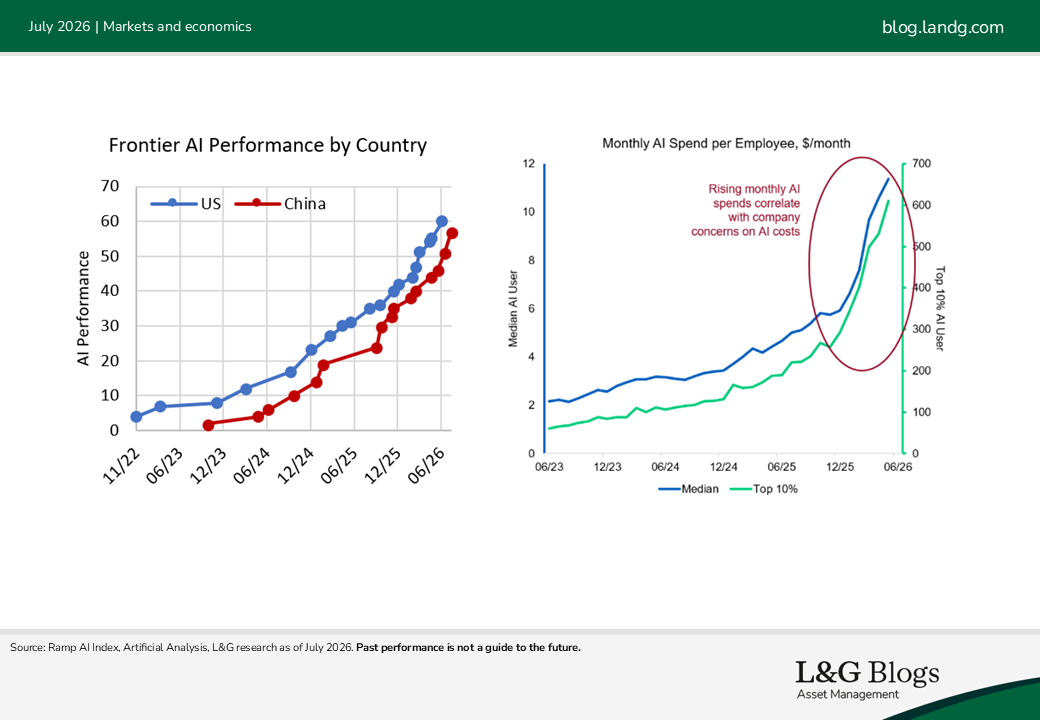Click 'Past performance is not a guide' disclaimer
Viewport: 1040px width, 720px height.
468,647
